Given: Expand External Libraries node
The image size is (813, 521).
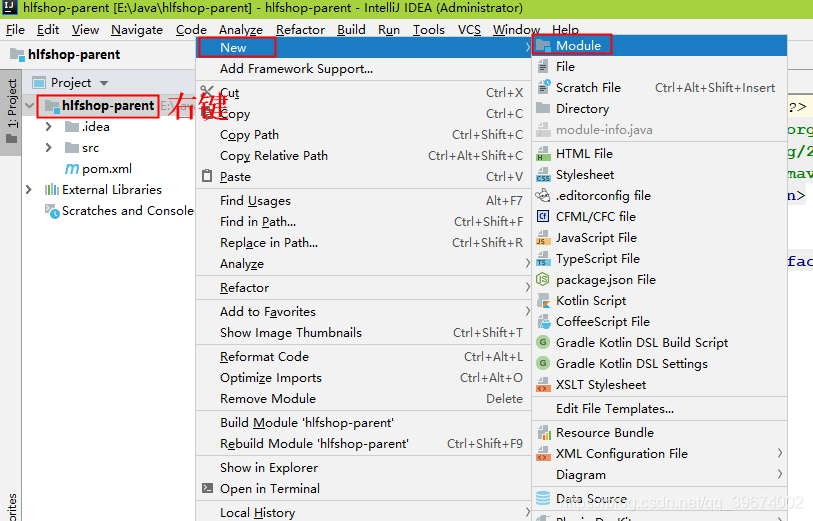Looking at the screenshot, I should (29, 190).
